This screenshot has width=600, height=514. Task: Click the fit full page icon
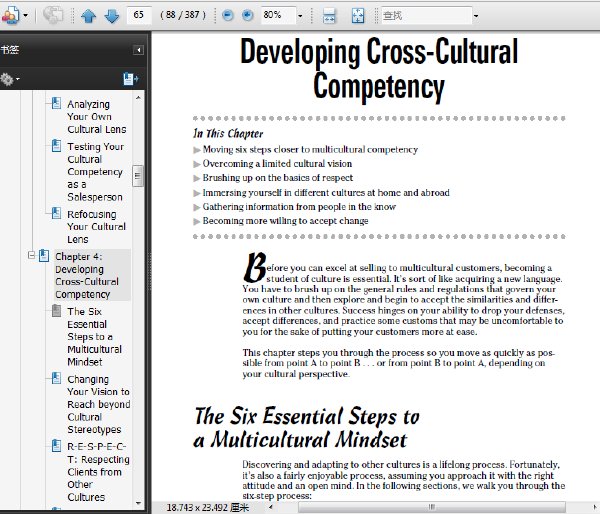click(358, 15)
